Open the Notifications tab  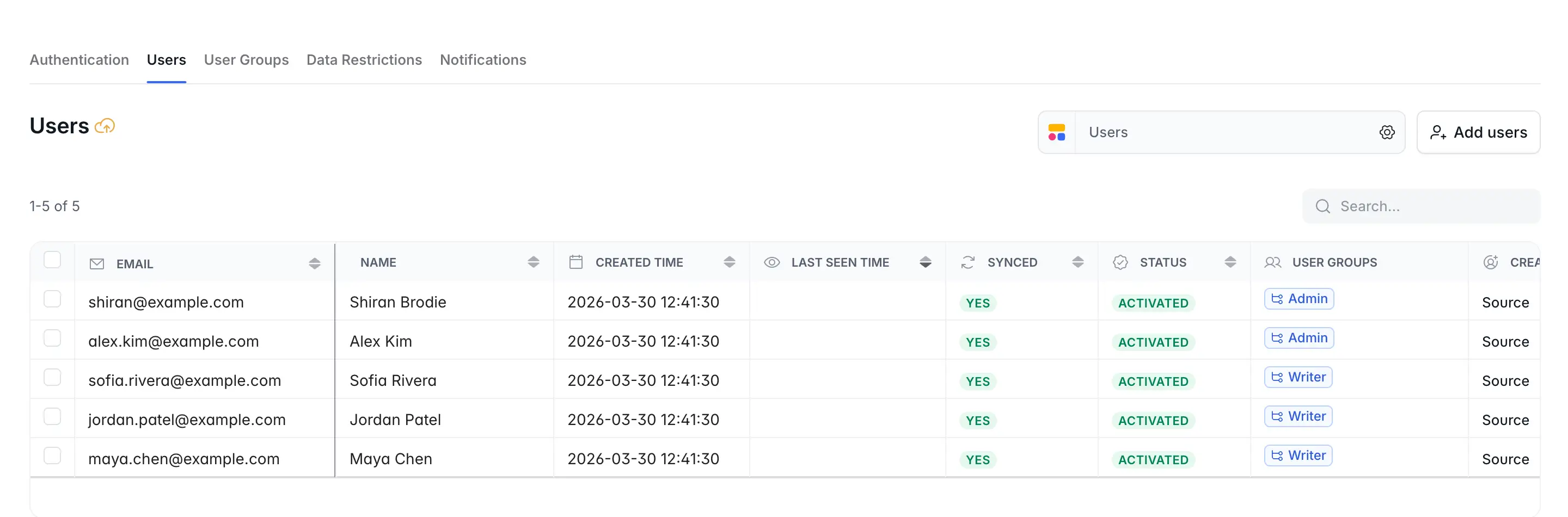tap(483, 60)
